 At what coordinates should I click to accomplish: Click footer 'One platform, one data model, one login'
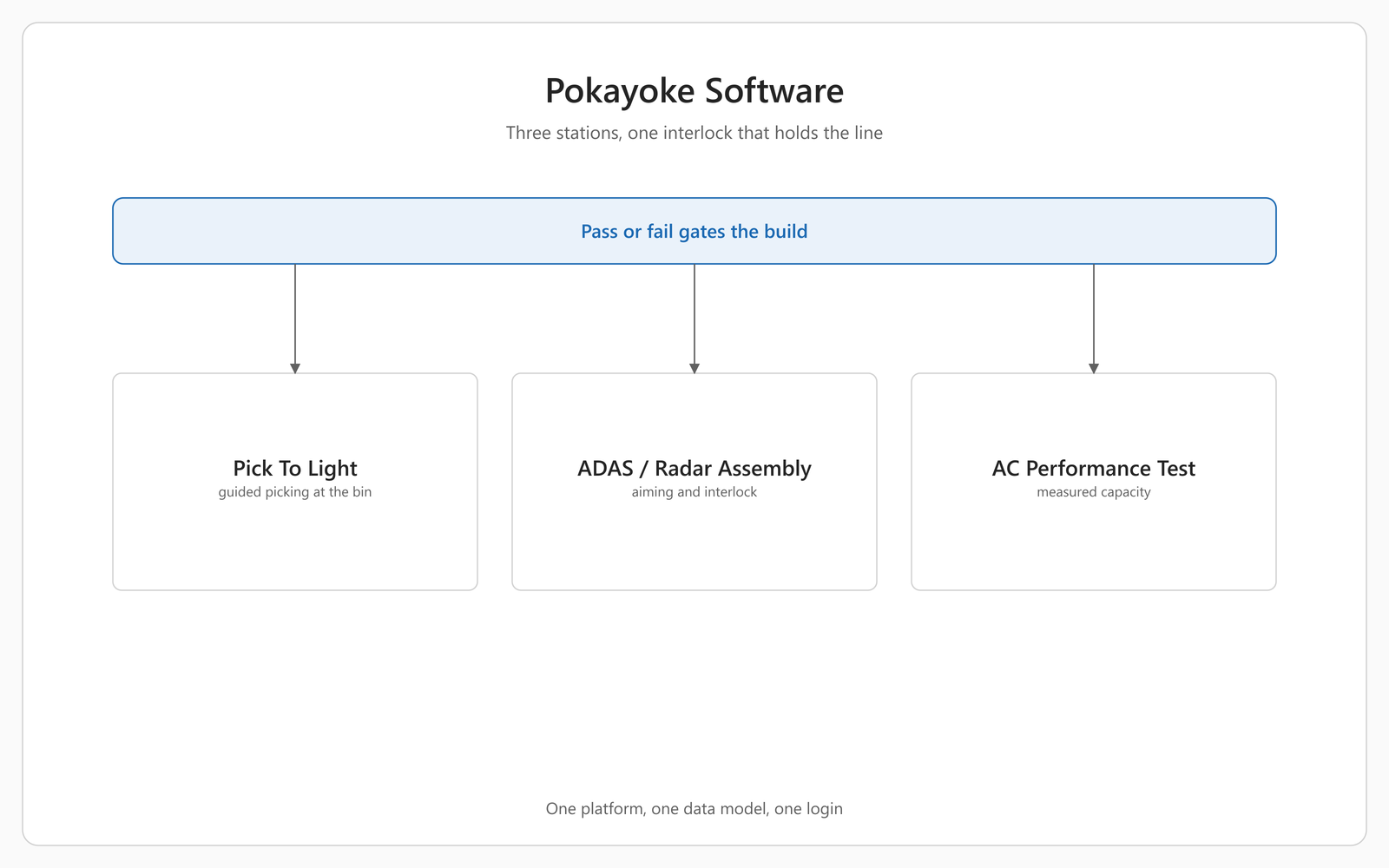(x=694, y=809)
